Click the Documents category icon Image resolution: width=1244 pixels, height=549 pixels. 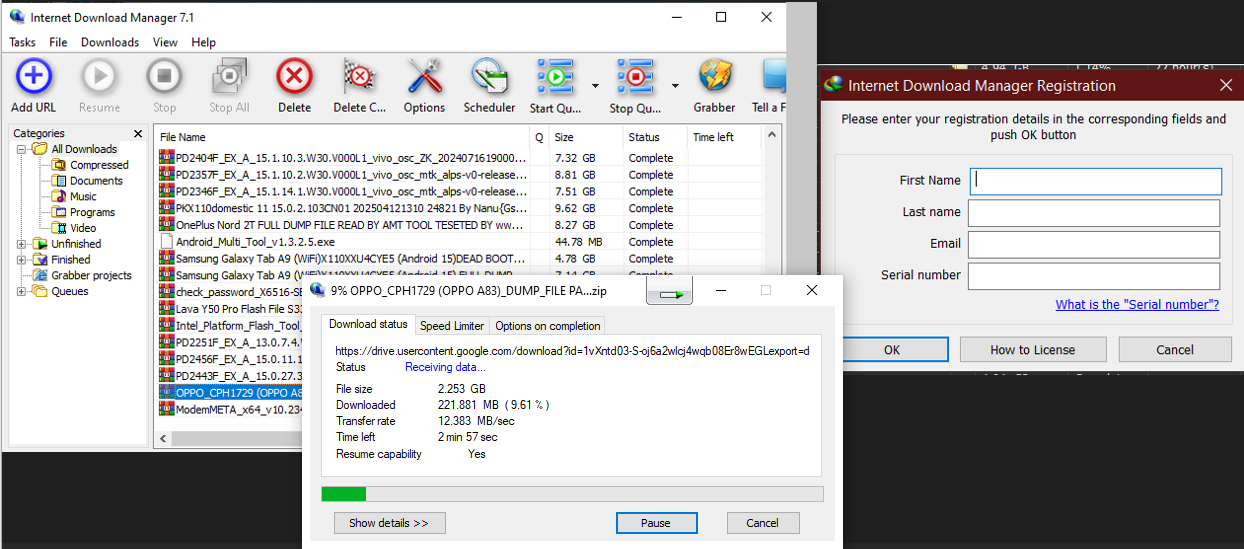pyautogui.click(x=60, y=181)
